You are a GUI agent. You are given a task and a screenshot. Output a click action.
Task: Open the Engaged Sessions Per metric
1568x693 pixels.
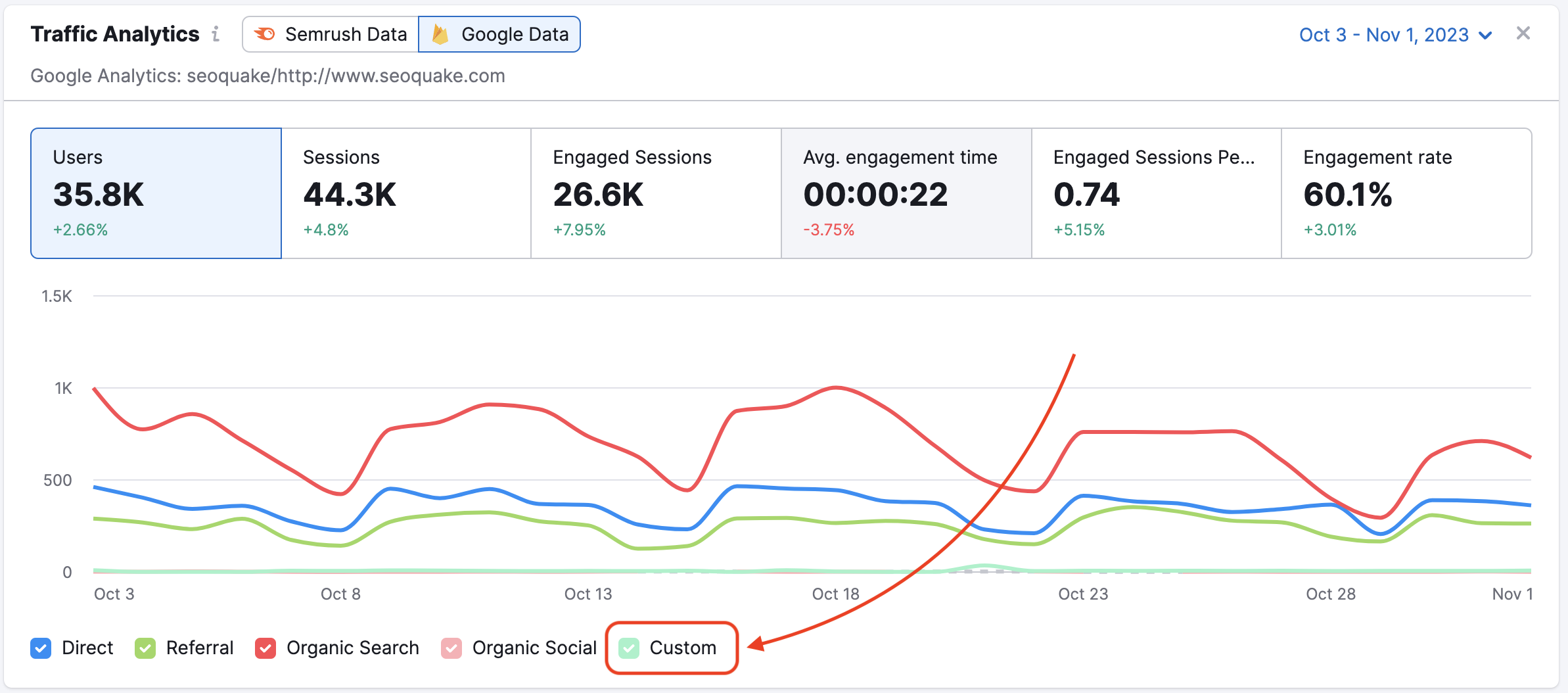[x=1155, y=193]
